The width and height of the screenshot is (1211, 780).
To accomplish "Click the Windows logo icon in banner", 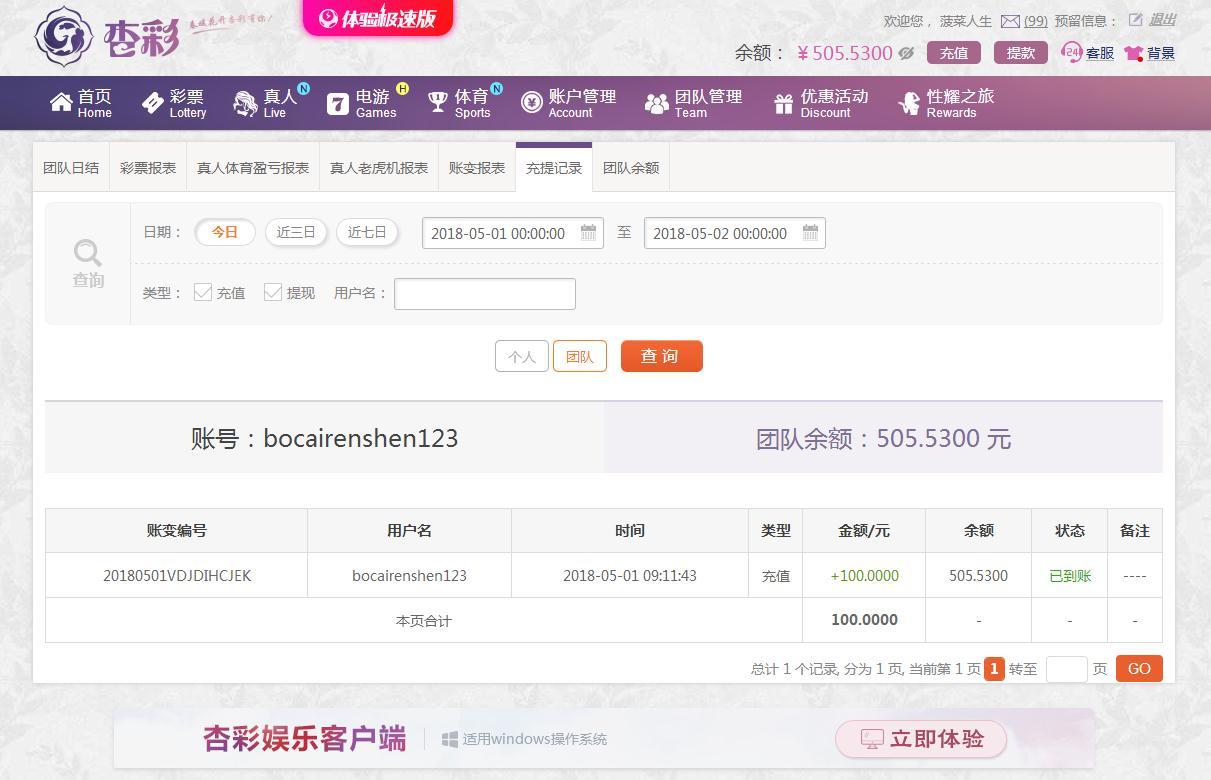I will point(450,739).
